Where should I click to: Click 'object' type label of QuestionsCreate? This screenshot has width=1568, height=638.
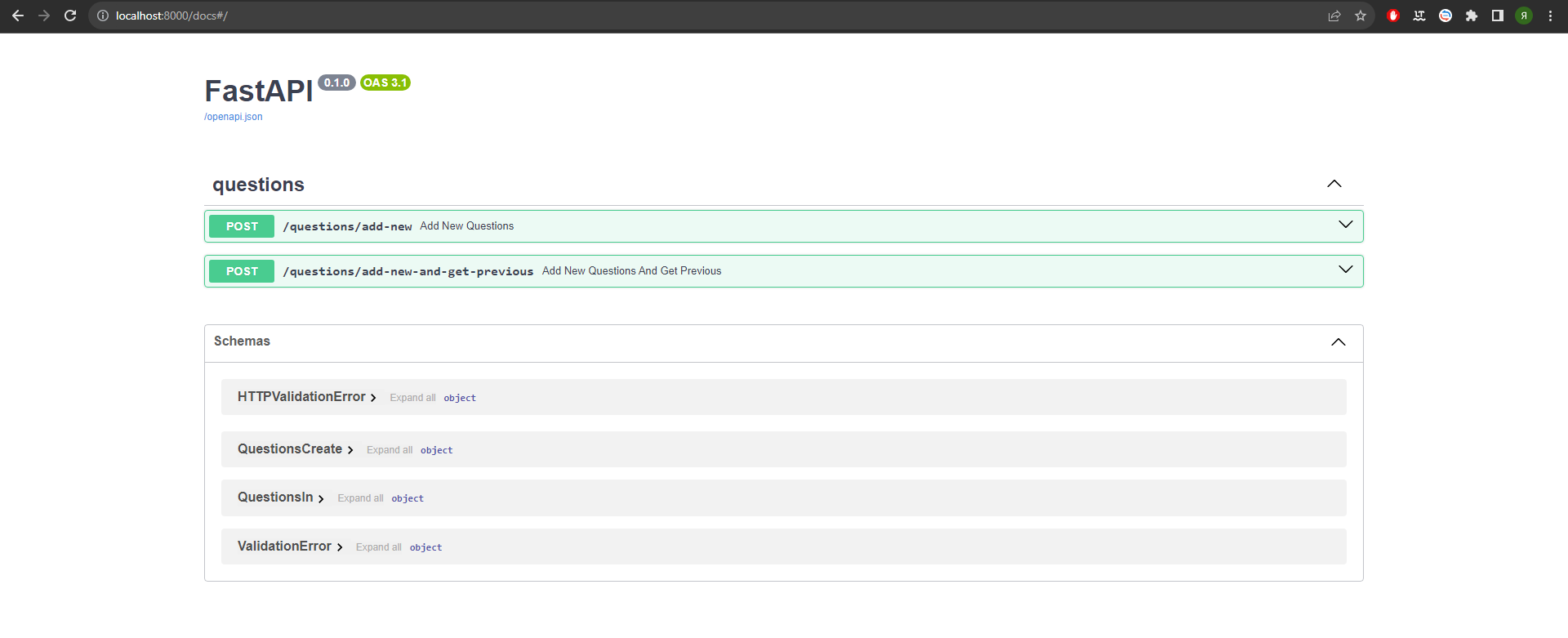click(x=437, y=450)
